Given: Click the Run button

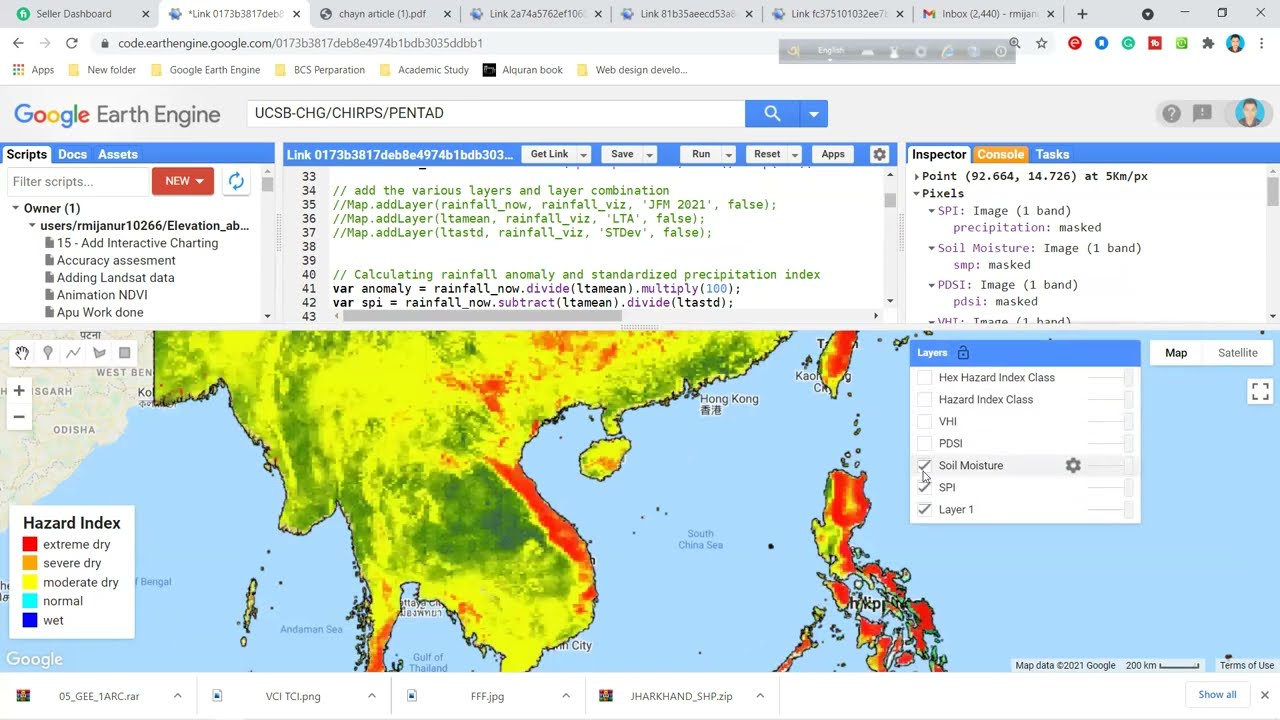Looking at the screenshot, I should coord(701,154).
